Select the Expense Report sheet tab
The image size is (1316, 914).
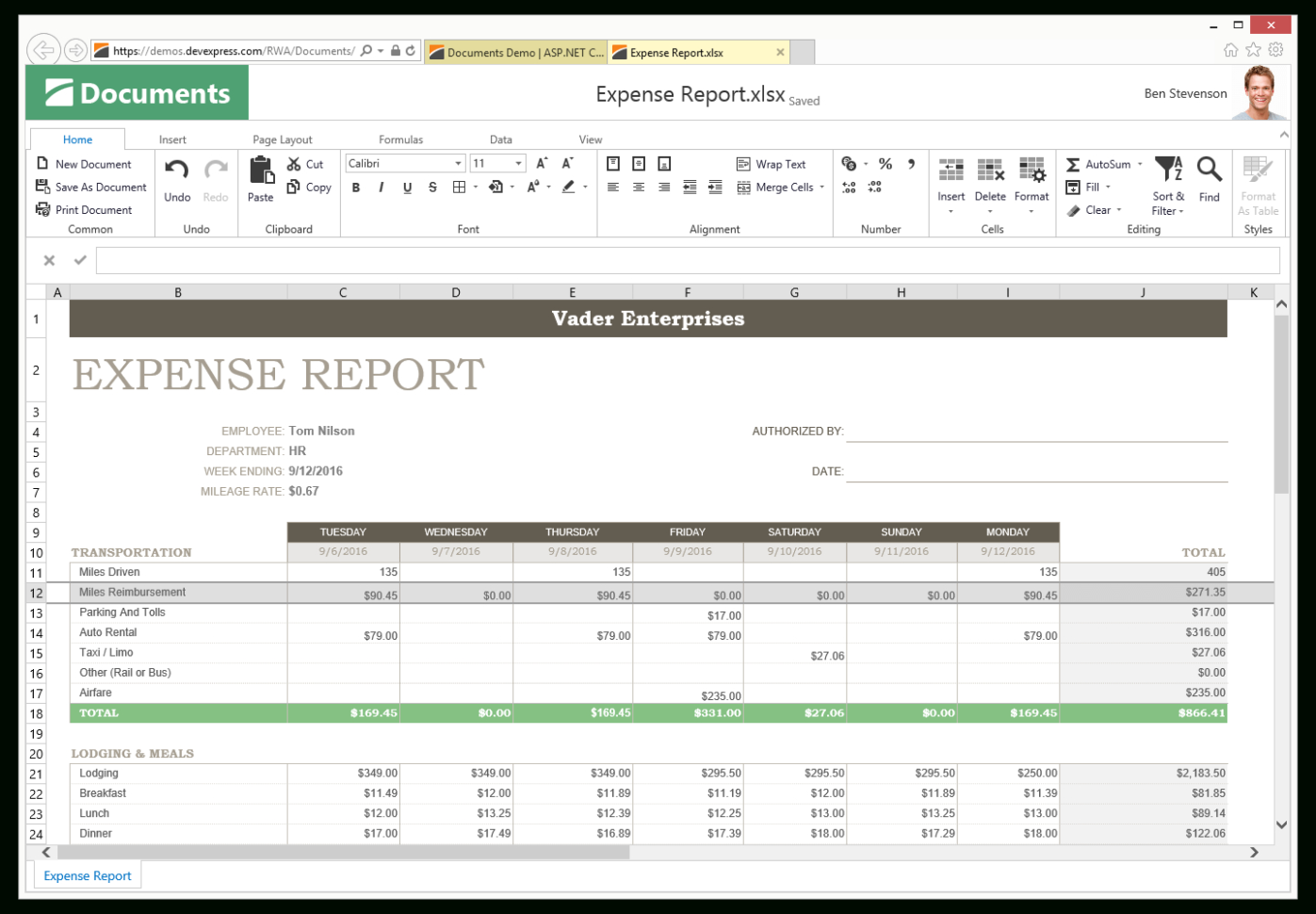coord(87,875)
